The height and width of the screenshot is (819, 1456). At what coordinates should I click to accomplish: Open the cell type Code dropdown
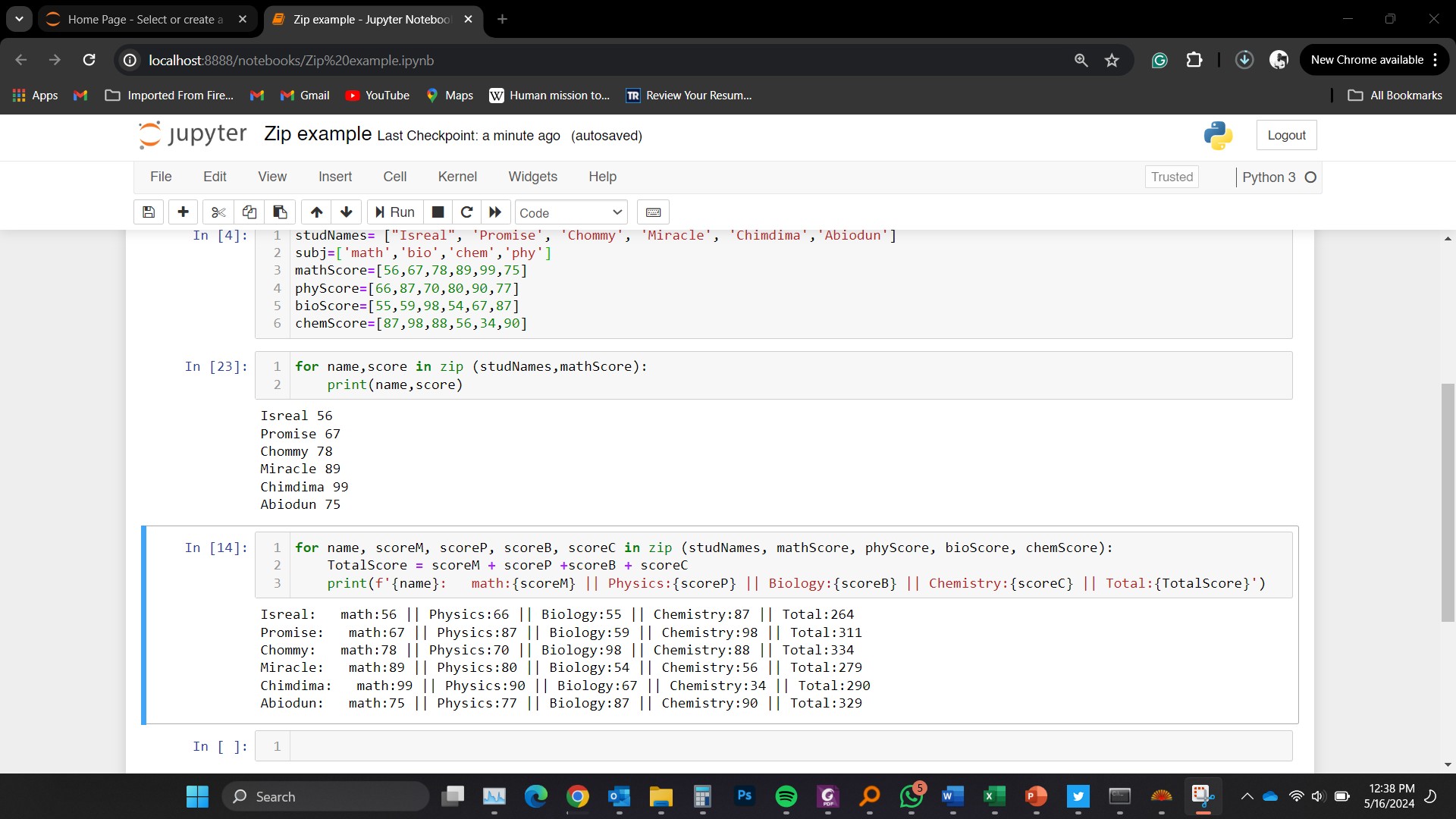[x=571, y=212]
